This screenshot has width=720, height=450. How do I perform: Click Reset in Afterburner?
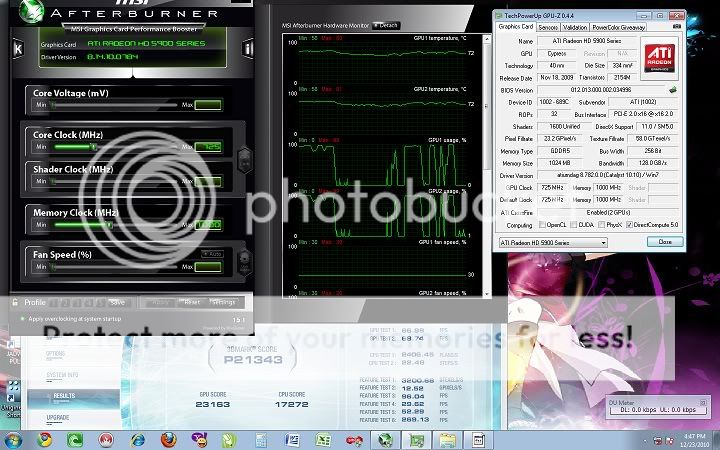pyautogui.click(x=192, y=302)
